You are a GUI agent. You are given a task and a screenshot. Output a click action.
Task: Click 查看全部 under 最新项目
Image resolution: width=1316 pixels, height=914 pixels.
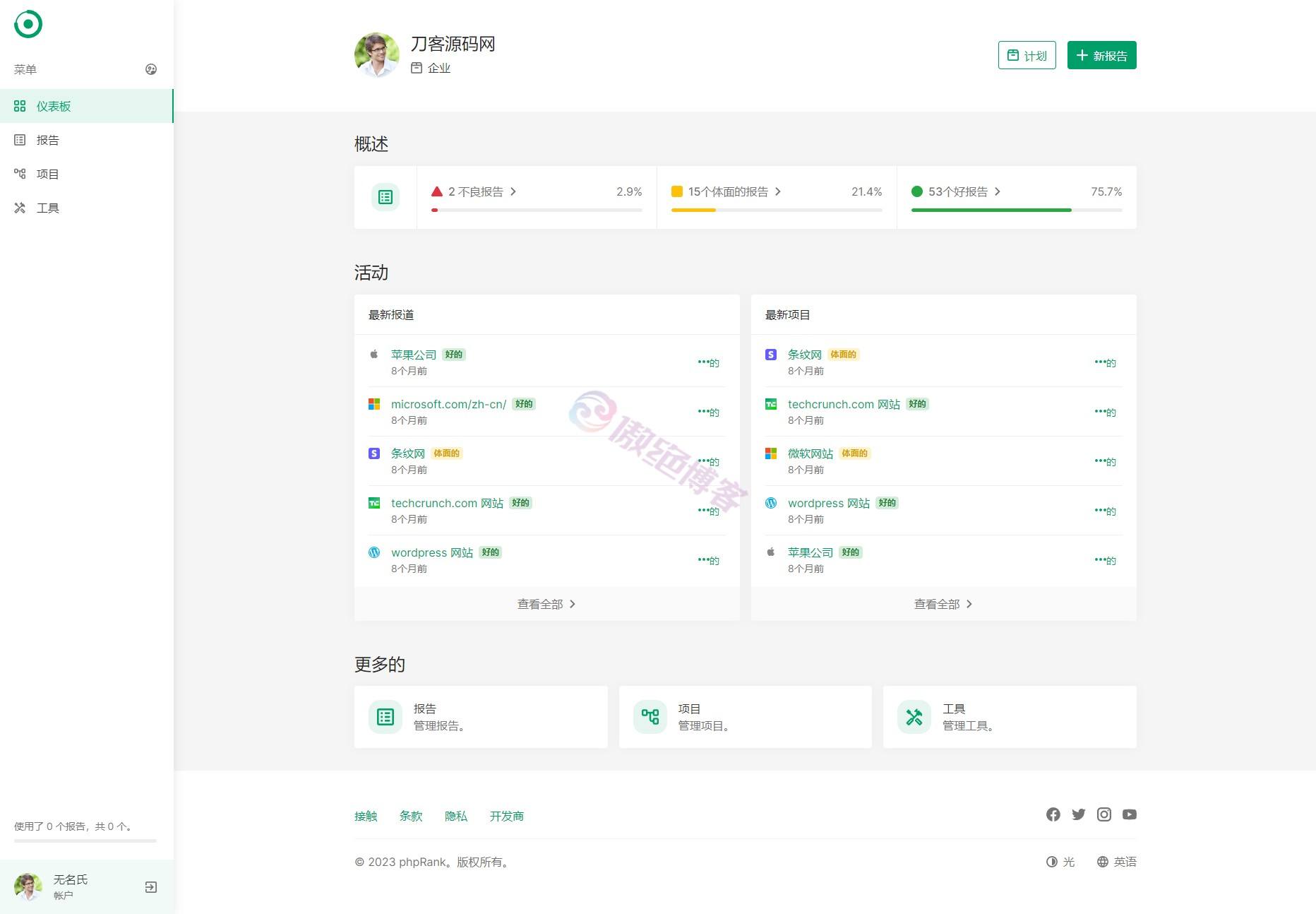click(x=944, y=604)
